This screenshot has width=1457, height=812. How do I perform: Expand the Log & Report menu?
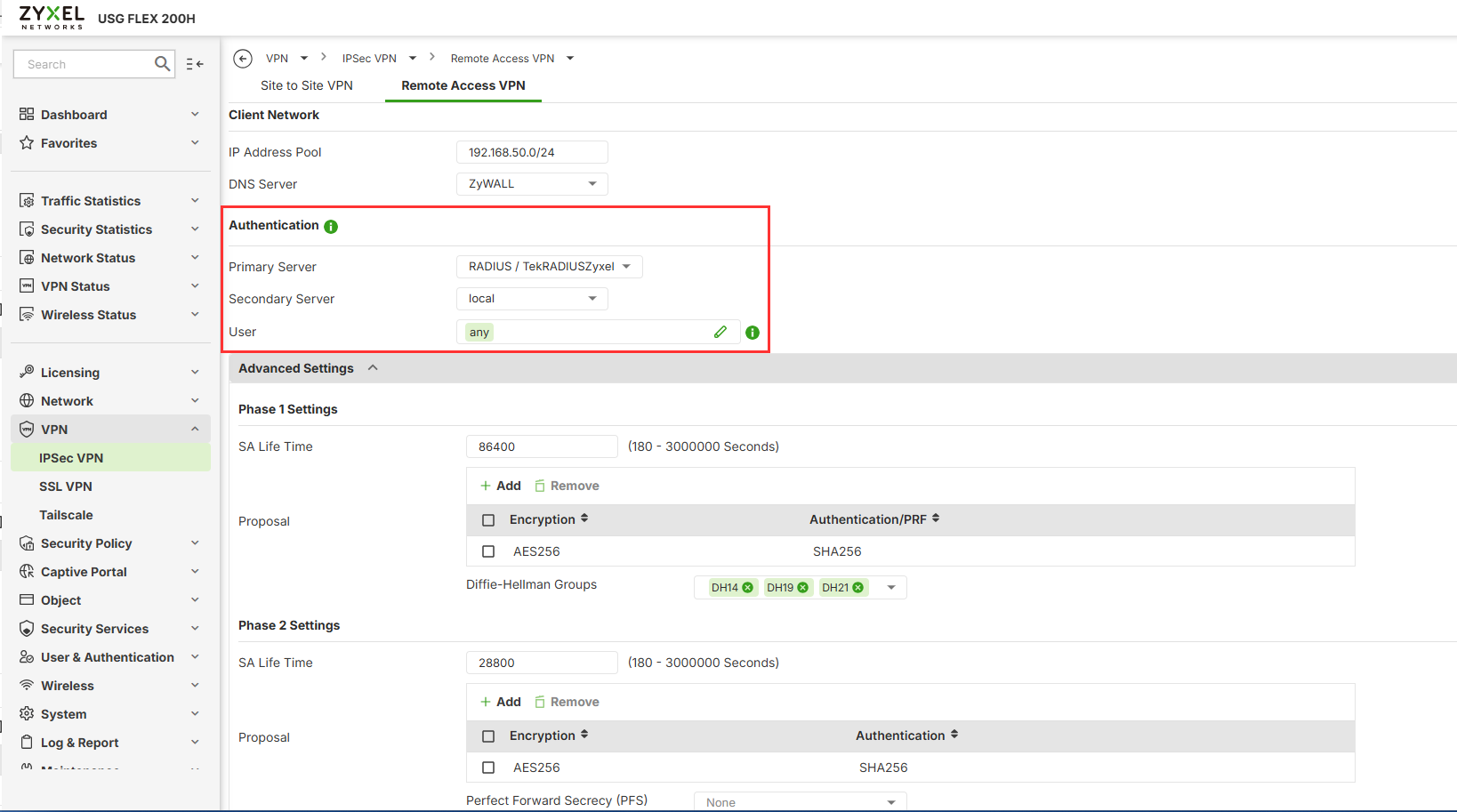point(110,743)
